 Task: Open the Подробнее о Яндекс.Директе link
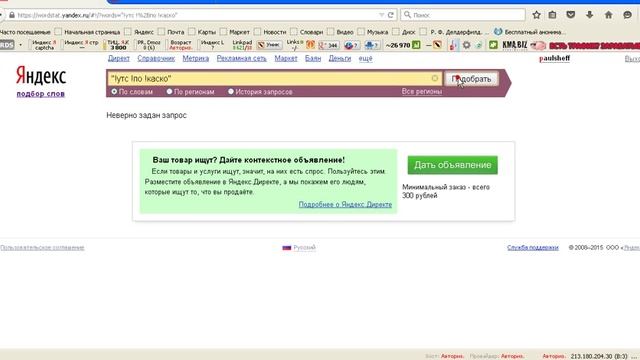click(x=345, y=204)
